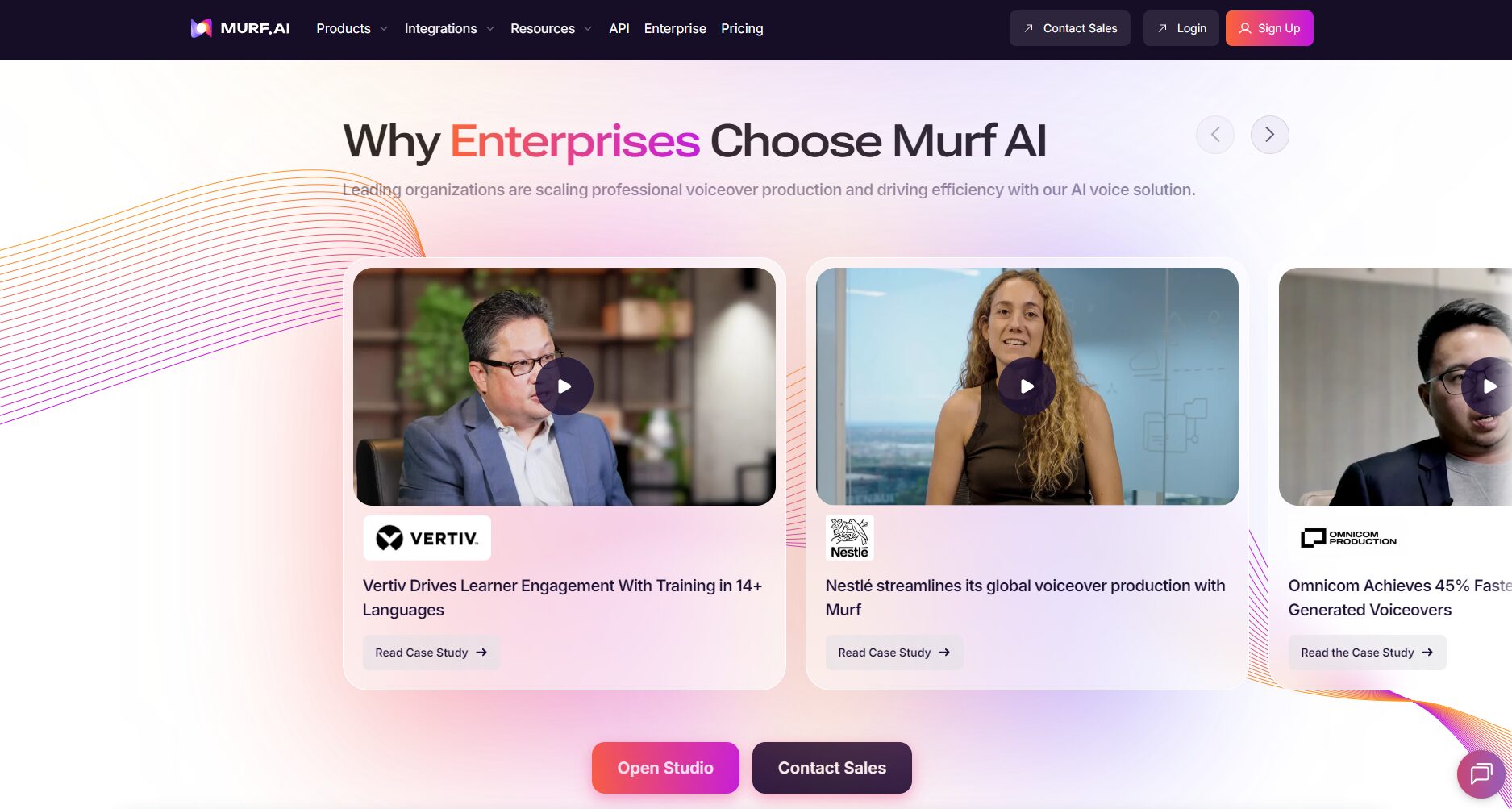
Task: Read the Vertiv case study
Action: (x=431, y=653)
